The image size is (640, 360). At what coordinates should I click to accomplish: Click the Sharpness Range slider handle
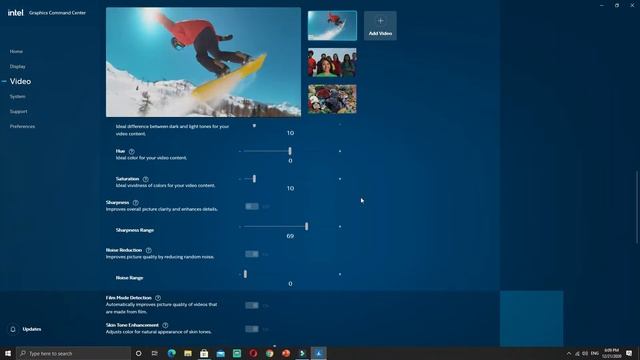pos(307,227)
